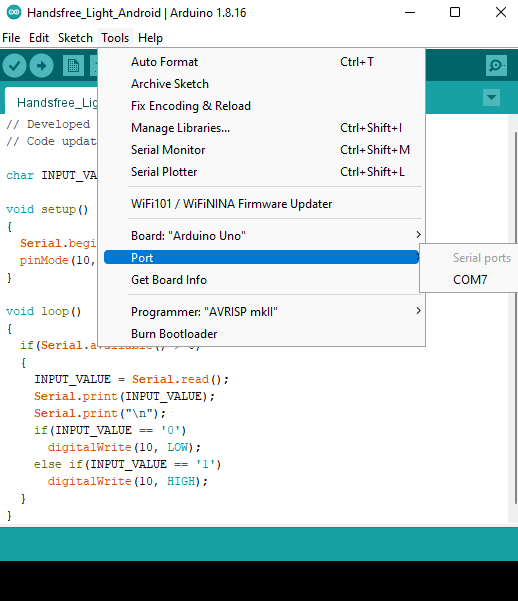Click the "else if(INPUT_VALUE == '1')" line
This screenshot has width=518, height=601.
coord(127,464)
